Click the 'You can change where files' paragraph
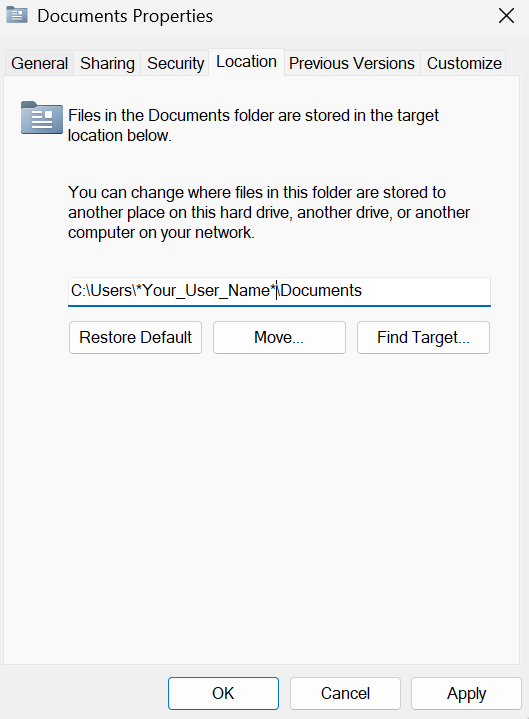Screen dimensions: 529x719 [269, 212]
